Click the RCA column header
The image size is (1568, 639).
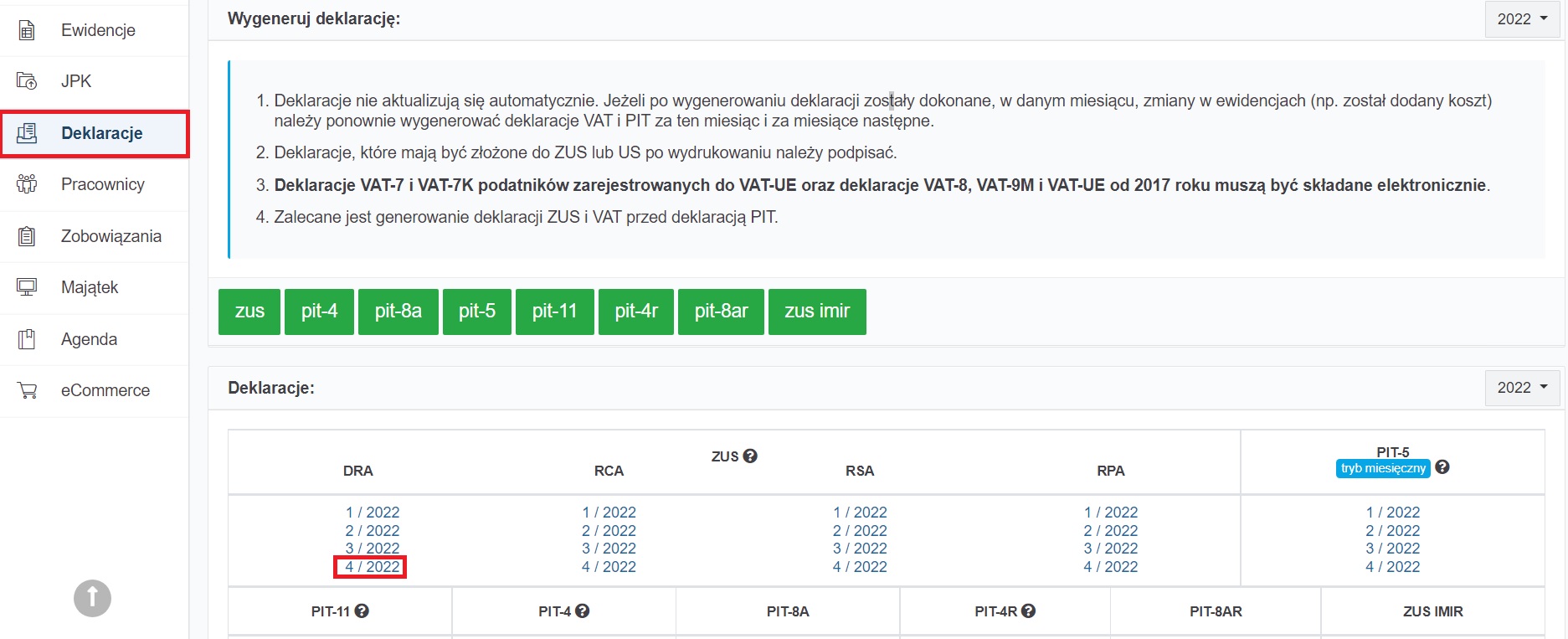pos(609,471)
